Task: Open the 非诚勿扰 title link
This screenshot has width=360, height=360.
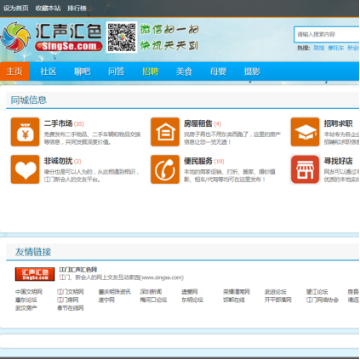Action: coord(58,161)
